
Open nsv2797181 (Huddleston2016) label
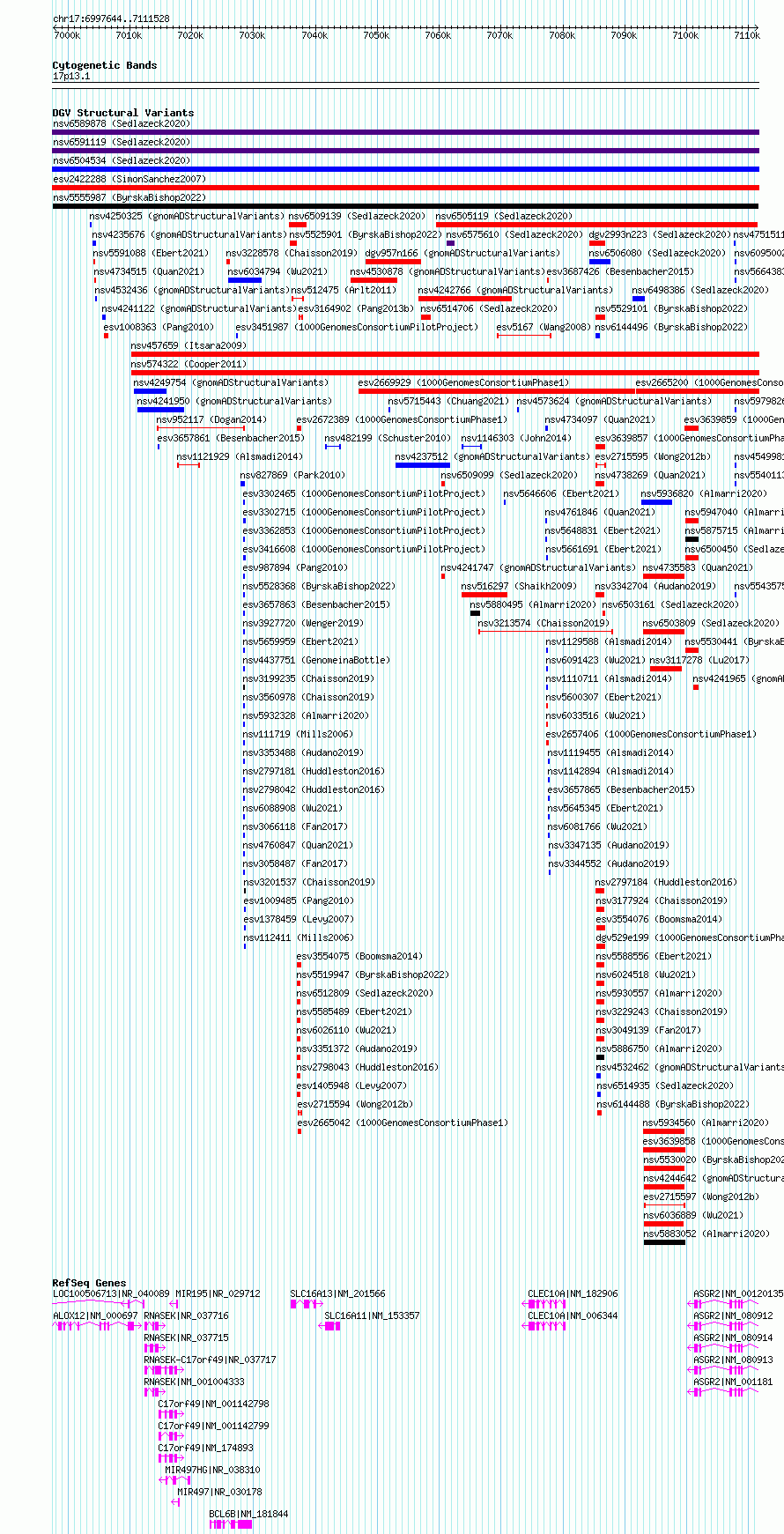pos(314,771)
